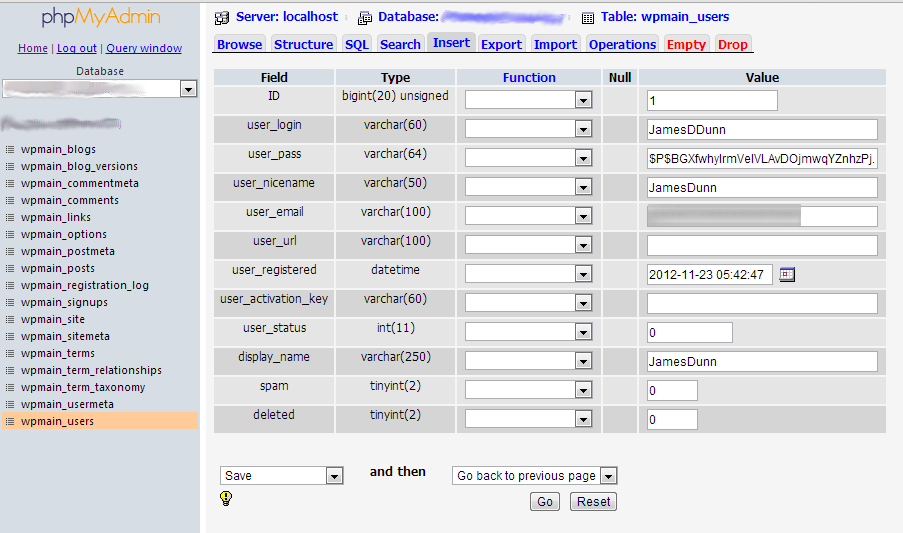The height and width of the screenshot is (533, 903).
Task: Click table icon next to wpmain_comments
Action: tap(10, 200)
